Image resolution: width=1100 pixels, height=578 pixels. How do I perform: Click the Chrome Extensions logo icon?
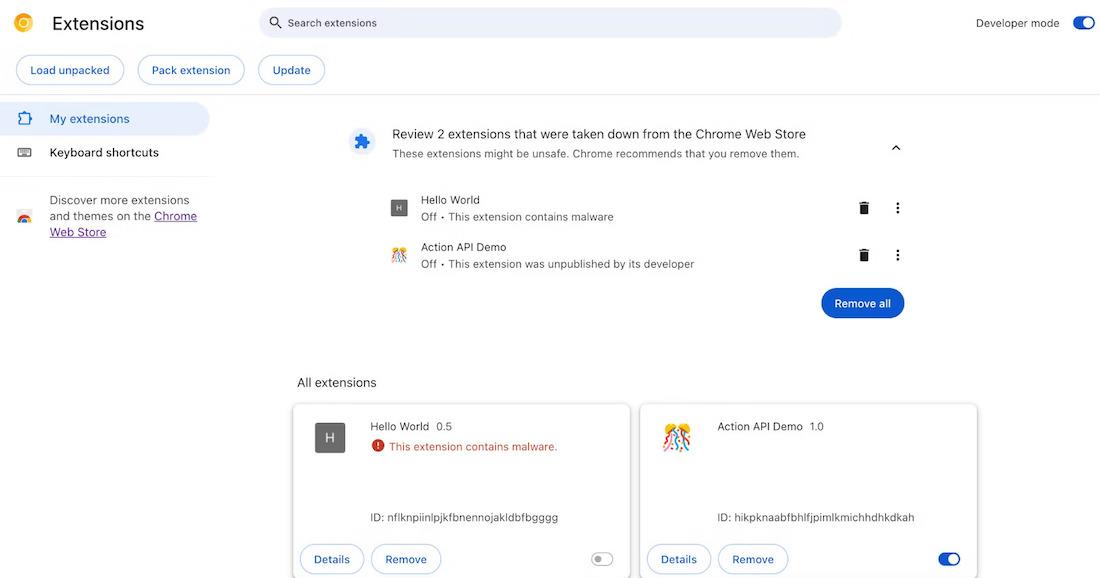(x=22, y=21)
